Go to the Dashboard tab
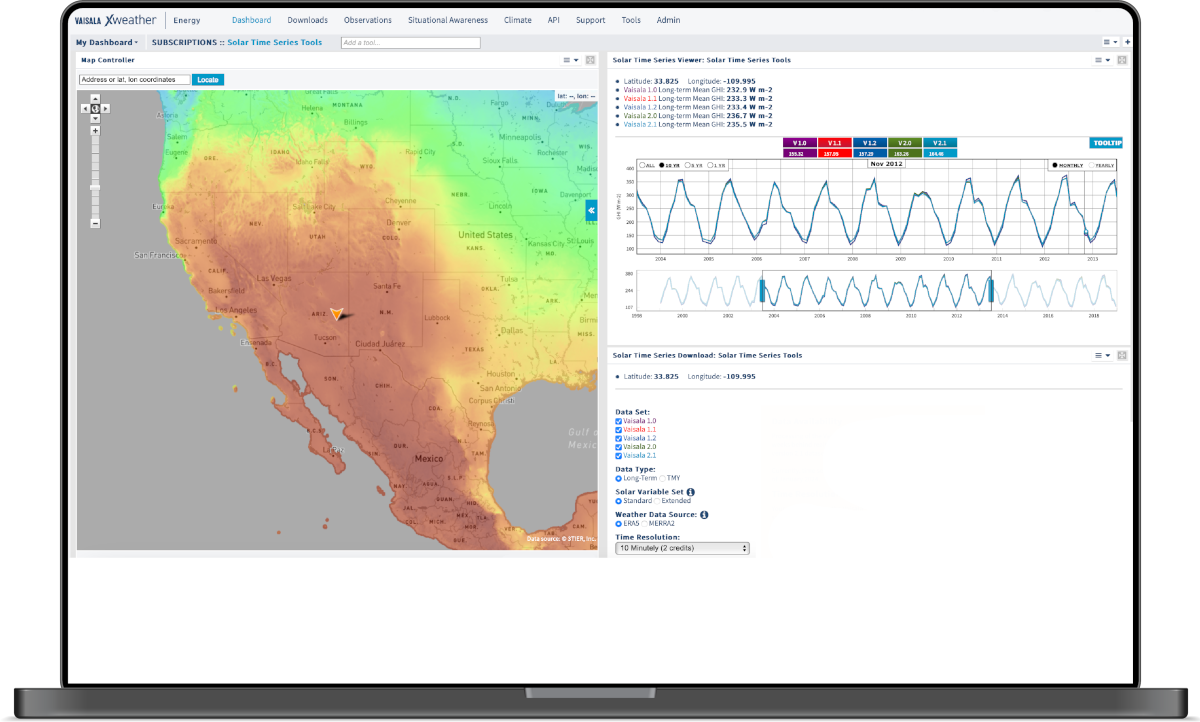Image resolution: width=1200 pixels, height=722 pixels. (252, 20)
